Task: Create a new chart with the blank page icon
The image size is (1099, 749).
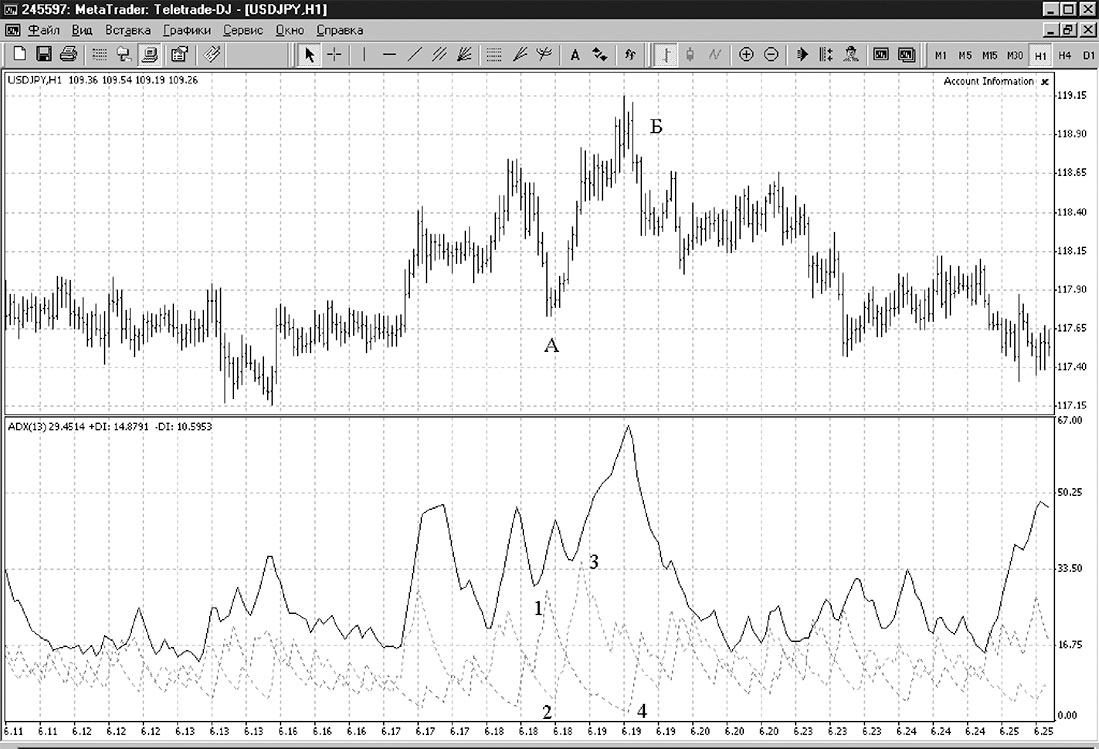Action: click(x=20, y=54)
